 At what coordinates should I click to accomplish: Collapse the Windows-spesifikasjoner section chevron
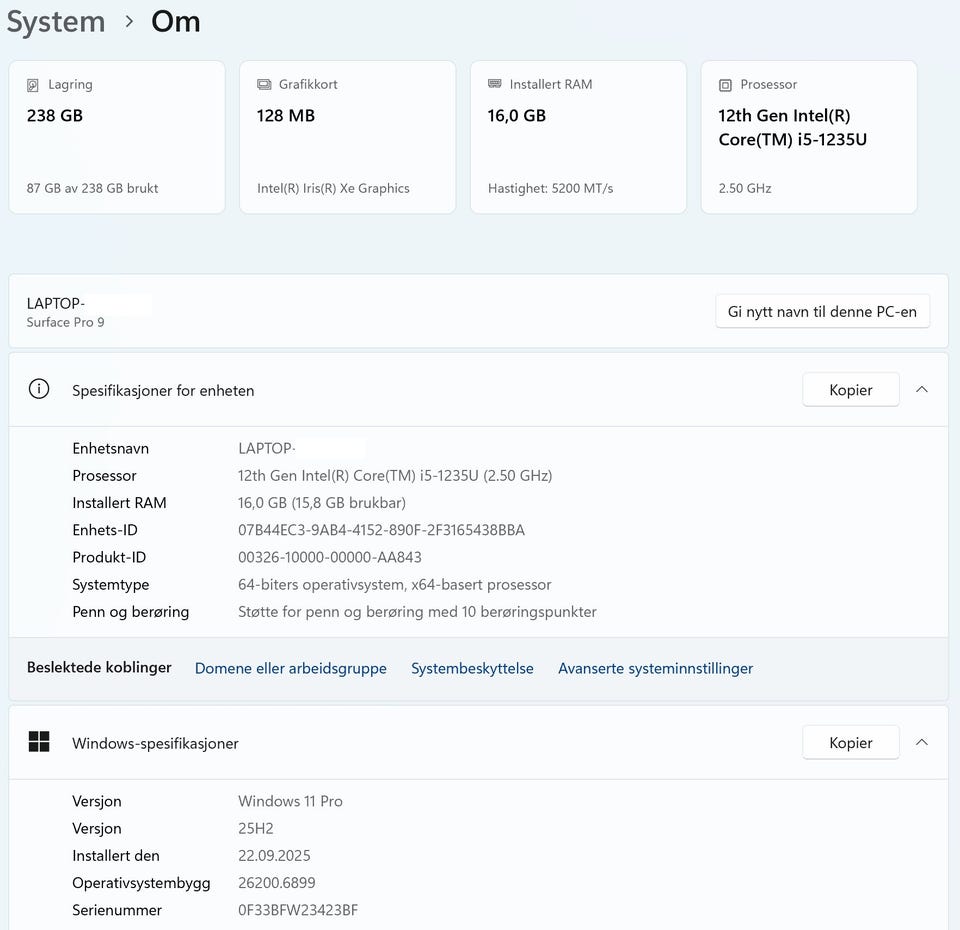[922, 742]
